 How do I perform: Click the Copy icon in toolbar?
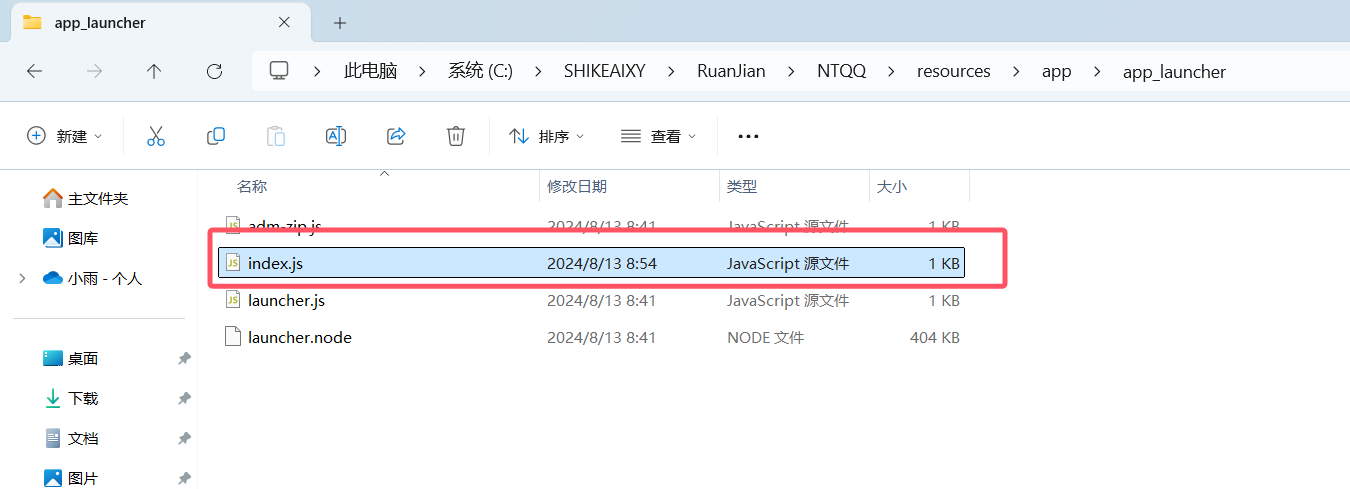tap(215, 136)
